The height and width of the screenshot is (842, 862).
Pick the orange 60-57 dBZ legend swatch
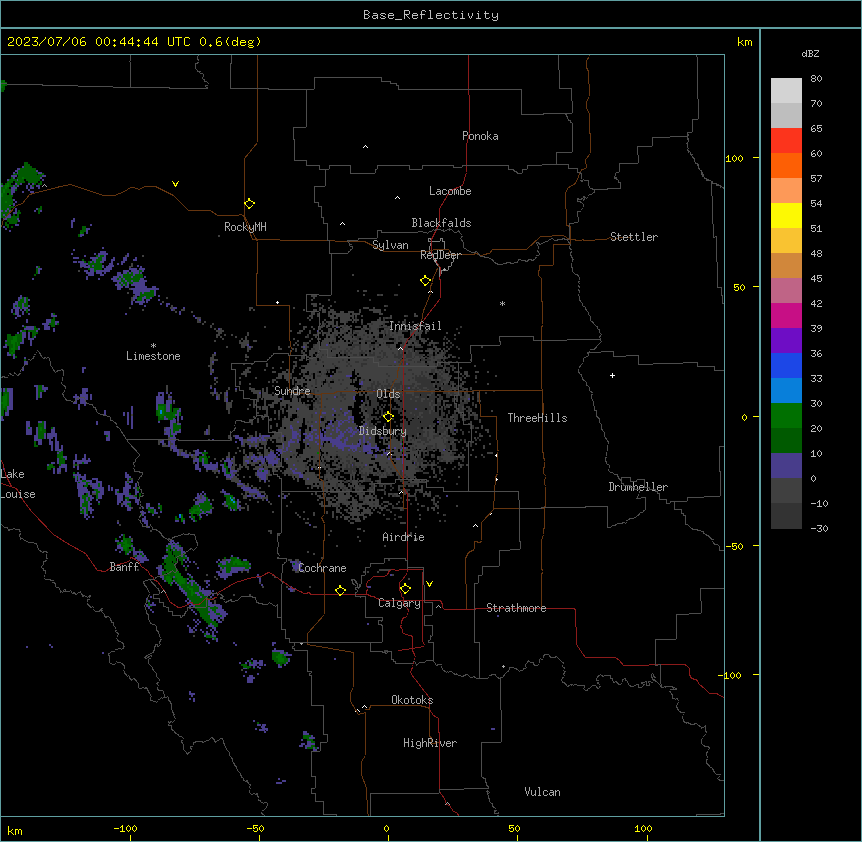[786, 165]
